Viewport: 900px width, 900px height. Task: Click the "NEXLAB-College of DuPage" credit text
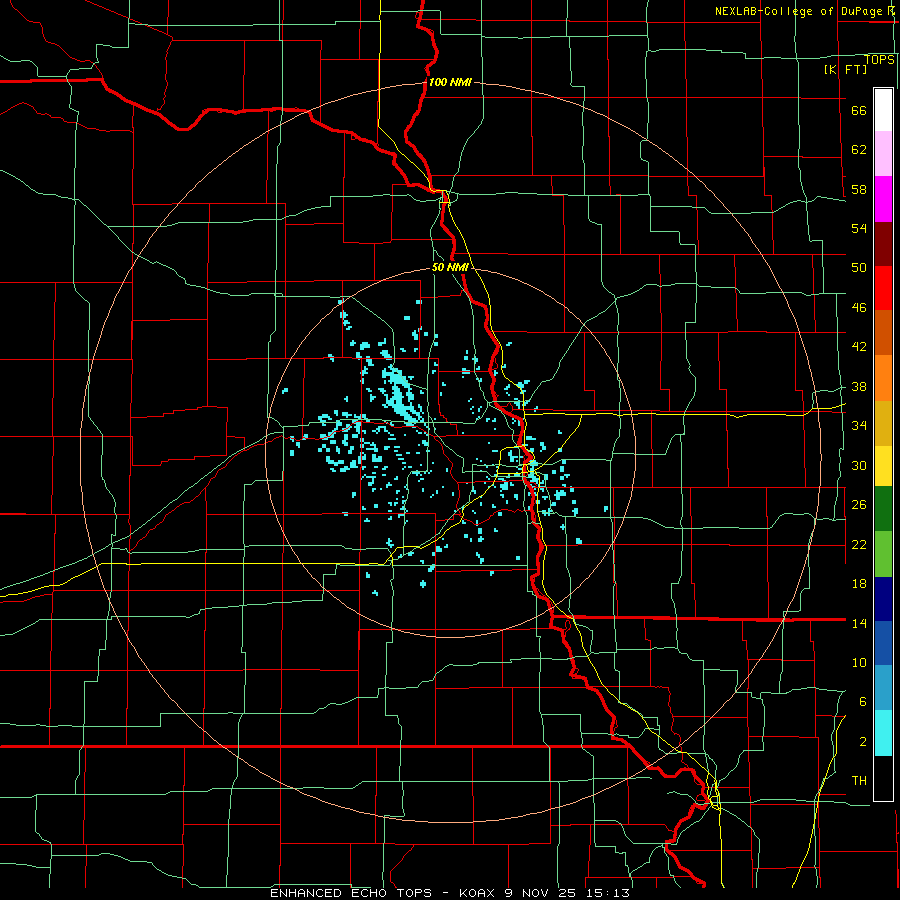(x=798, y=11)
